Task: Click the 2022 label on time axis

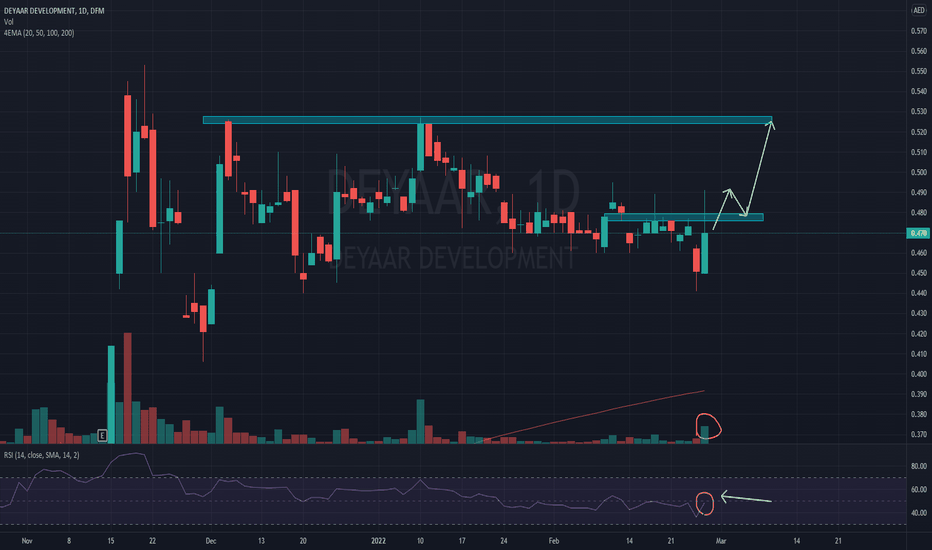Action: coord(378,541)
